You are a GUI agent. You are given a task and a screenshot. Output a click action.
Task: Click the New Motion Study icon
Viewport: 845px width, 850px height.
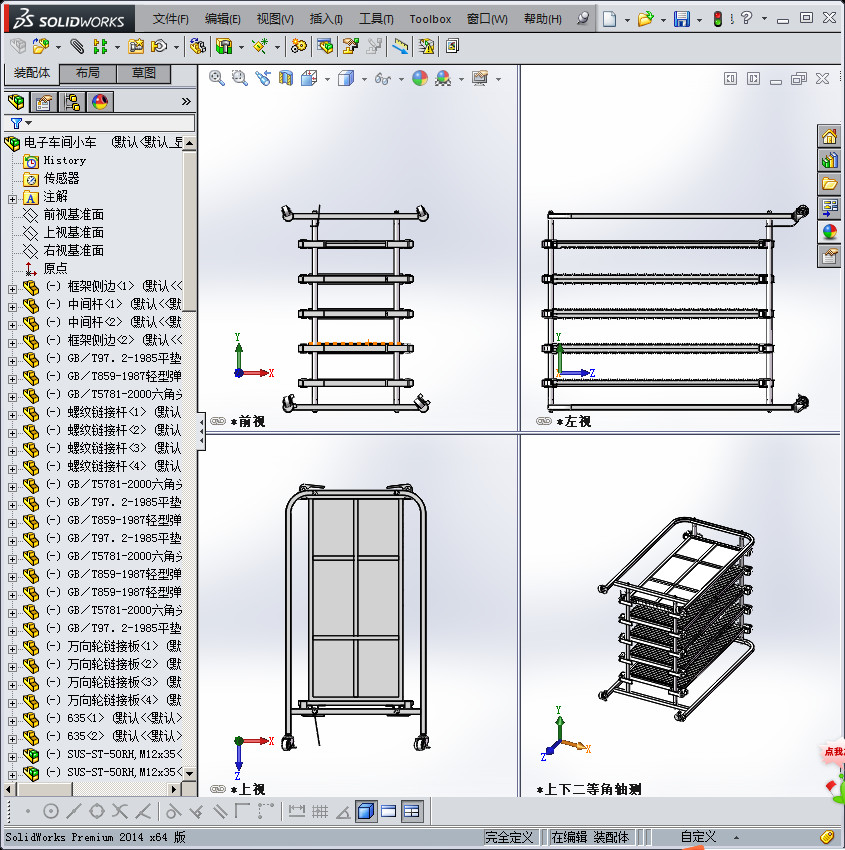(299, 47)
